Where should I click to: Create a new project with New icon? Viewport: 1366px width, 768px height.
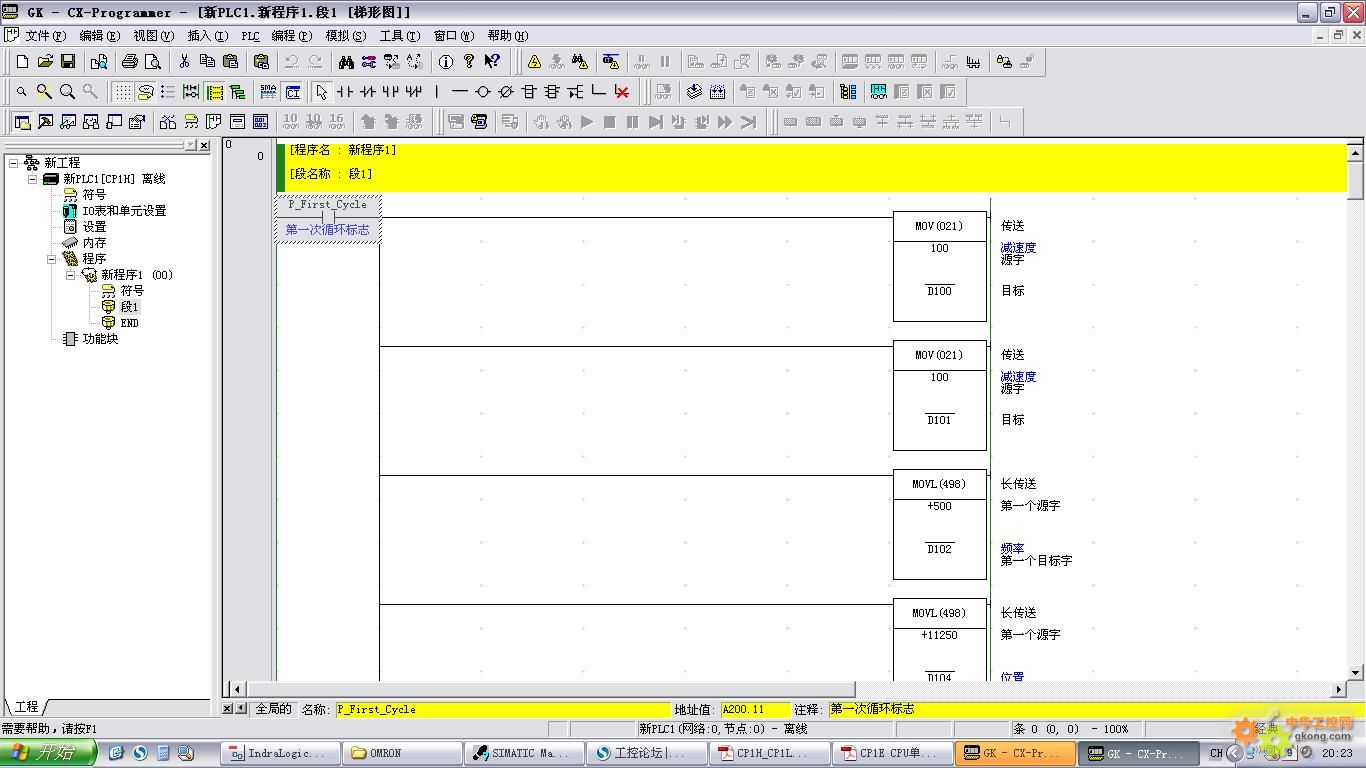tap(22, 62)
